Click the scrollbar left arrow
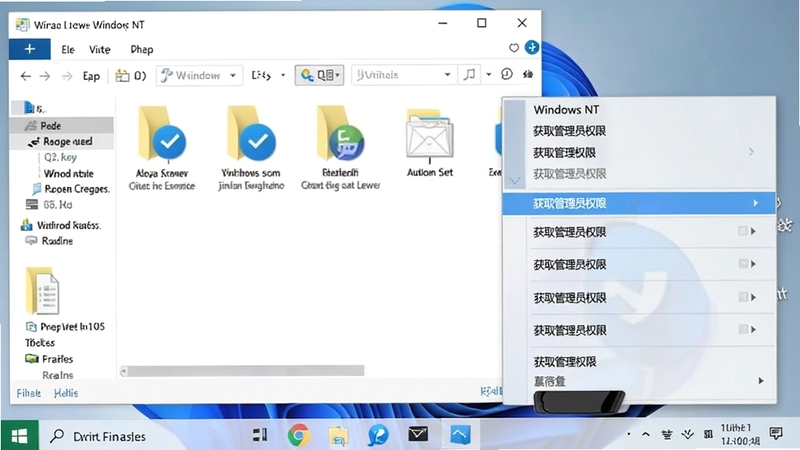This screenshot has height=450, width=800. (123, 371)
